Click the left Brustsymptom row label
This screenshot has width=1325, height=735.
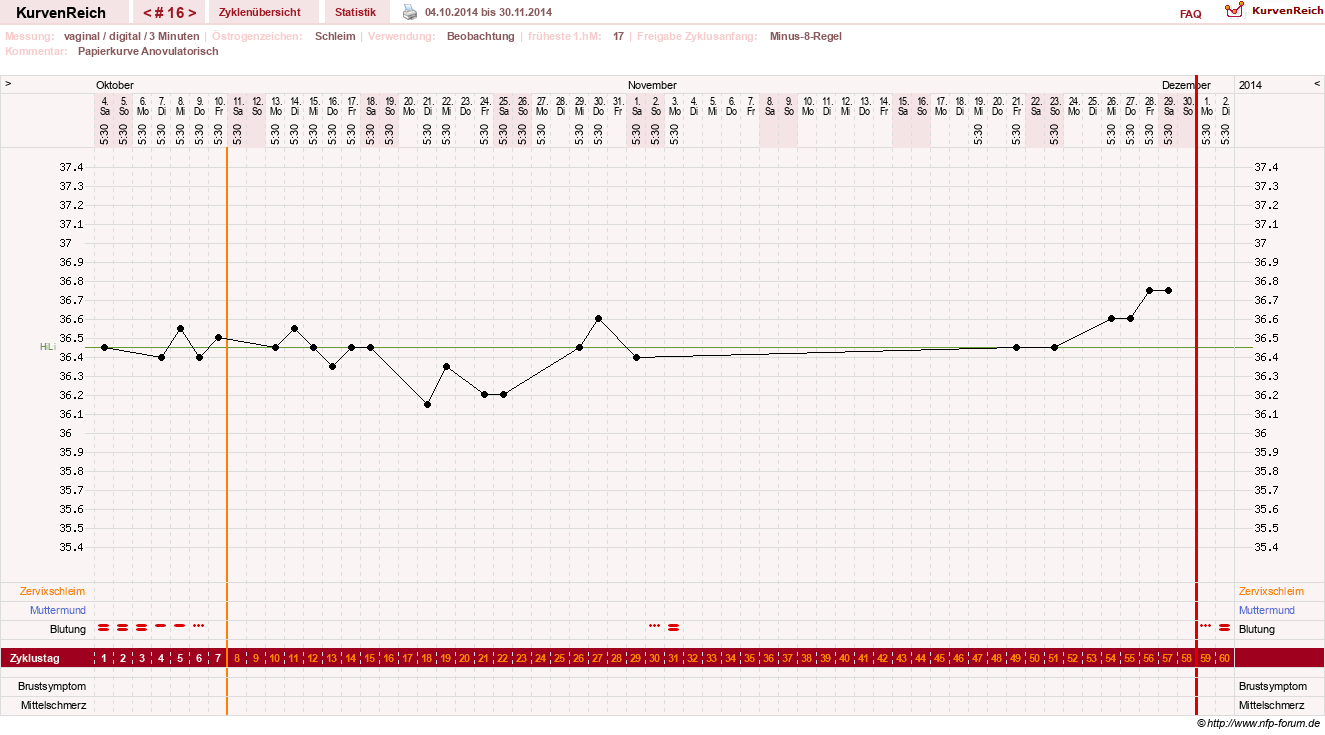pyautogui.click(x=52, y=686)
